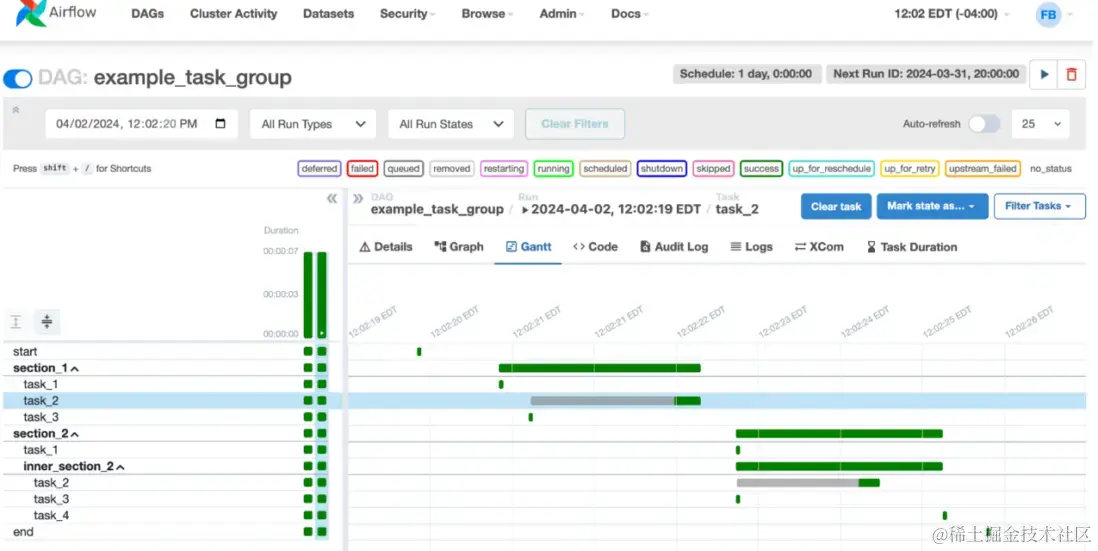1098x551 pixels.
Task: Click the Clear Filters button
Action: (x=575, y=124)
